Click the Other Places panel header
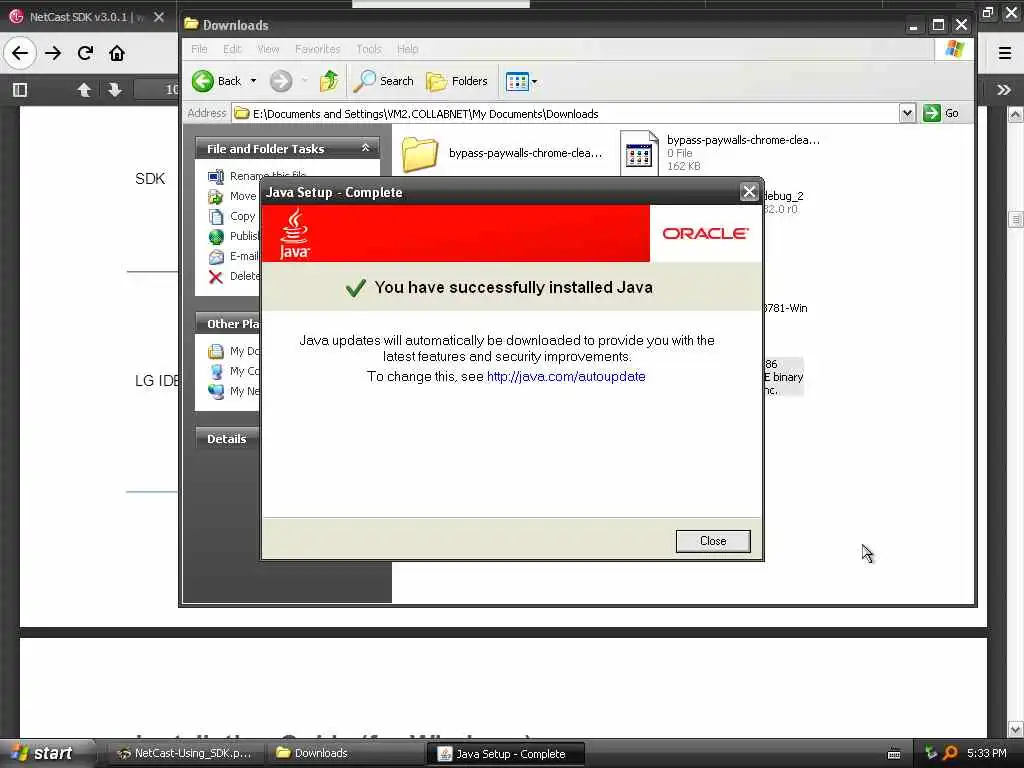This screenshot has width=1024, height=768. point(229,323)
